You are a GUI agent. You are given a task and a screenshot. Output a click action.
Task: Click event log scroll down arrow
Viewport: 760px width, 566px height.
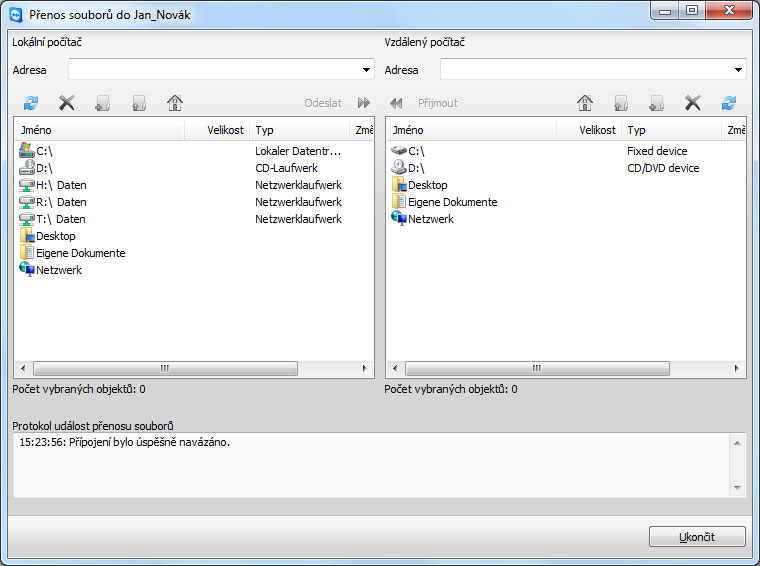[737, 487]
